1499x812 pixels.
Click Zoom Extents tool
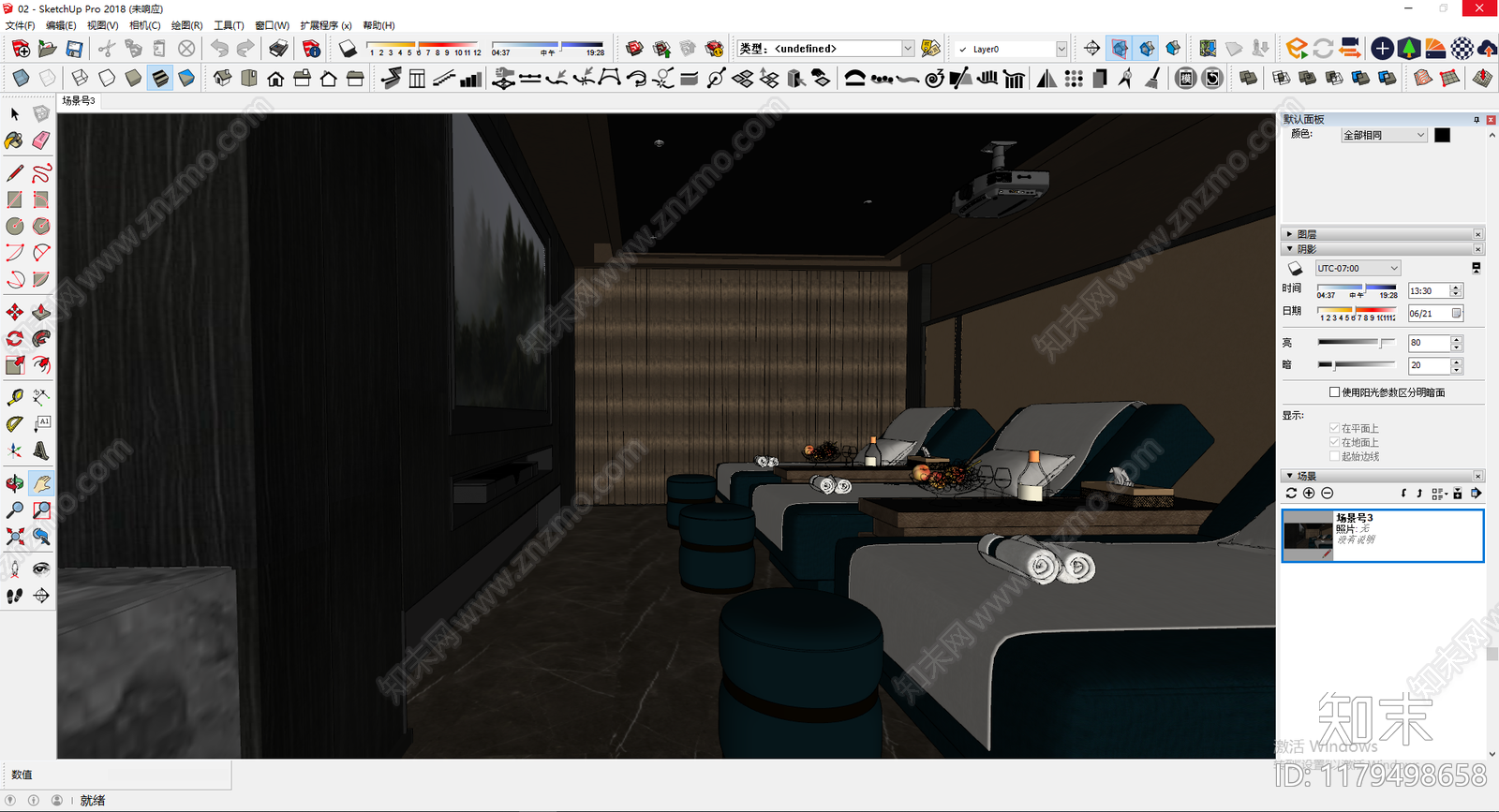point(15,536)
